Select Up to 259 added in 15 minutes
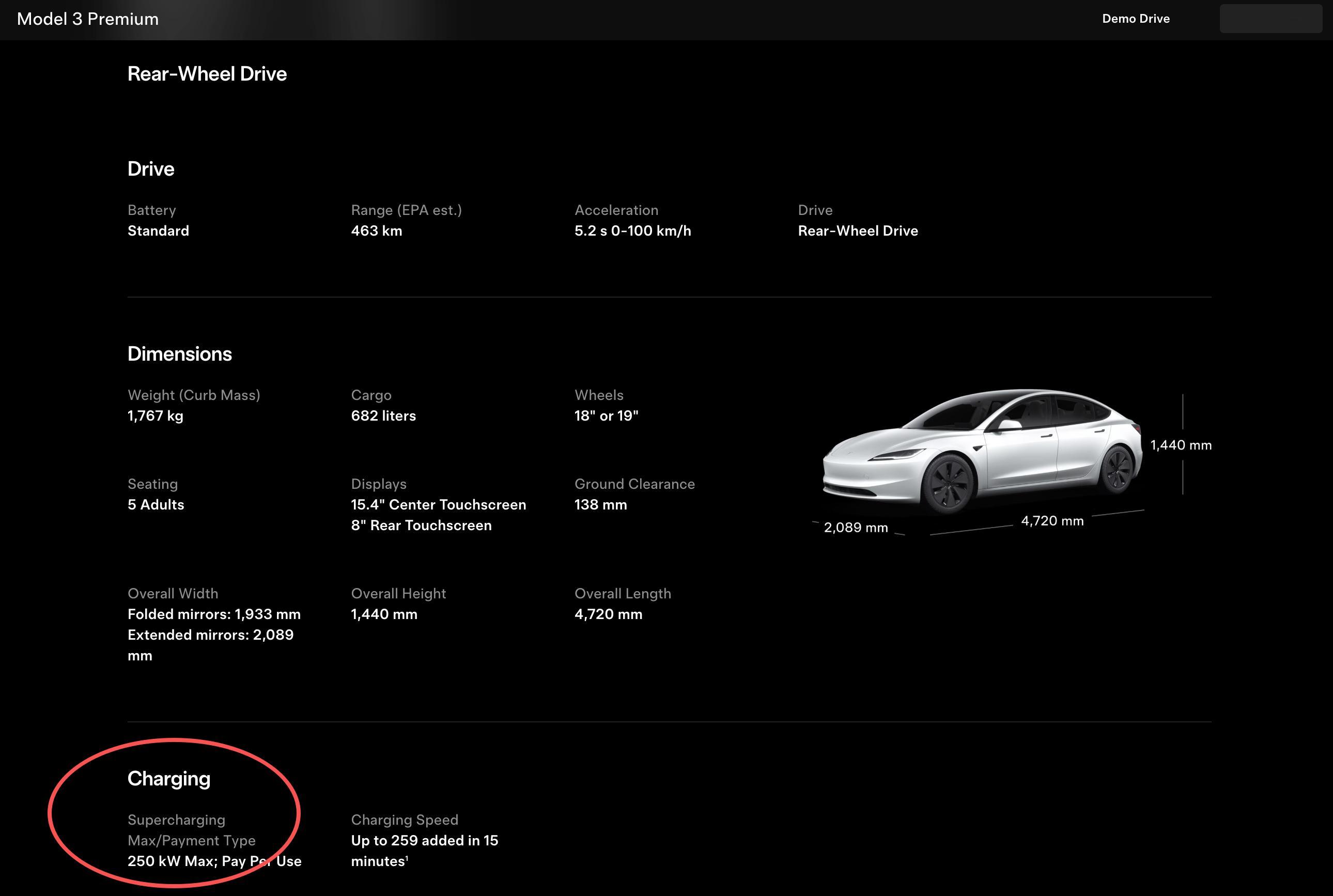The image size is (1333, 896). pos(425,851)
